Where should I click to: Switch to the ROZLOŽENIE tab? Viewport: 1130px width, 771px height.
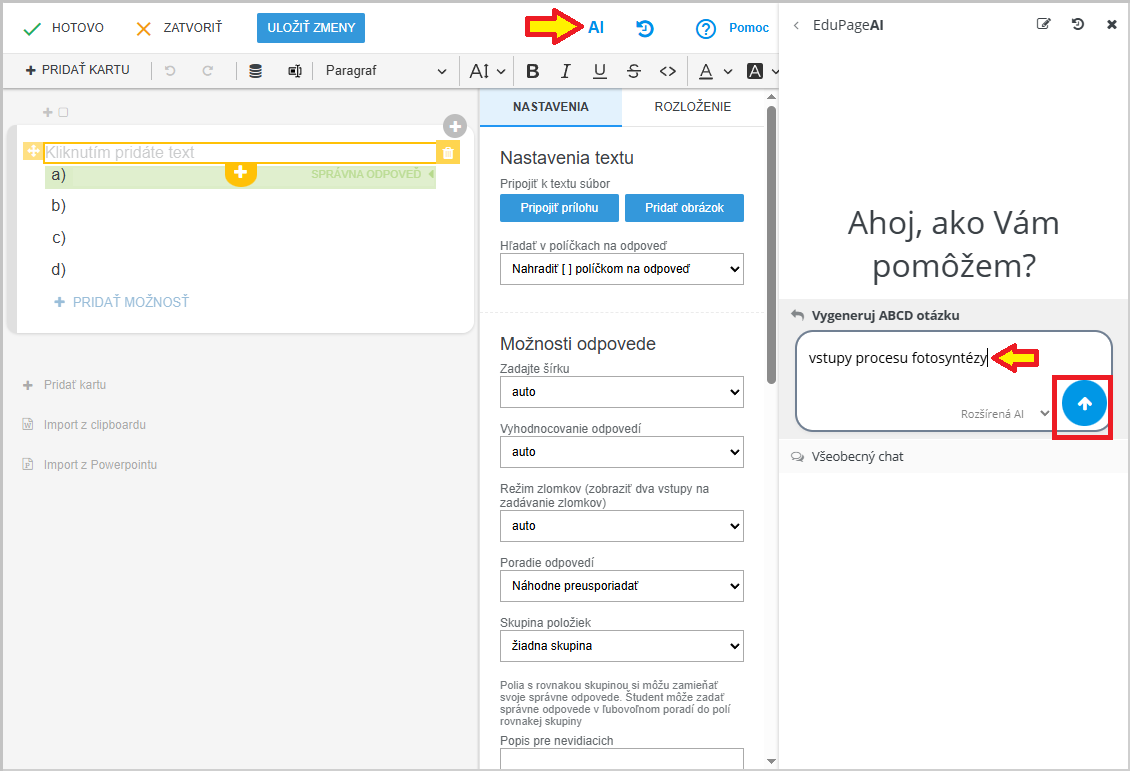point(693,107)
